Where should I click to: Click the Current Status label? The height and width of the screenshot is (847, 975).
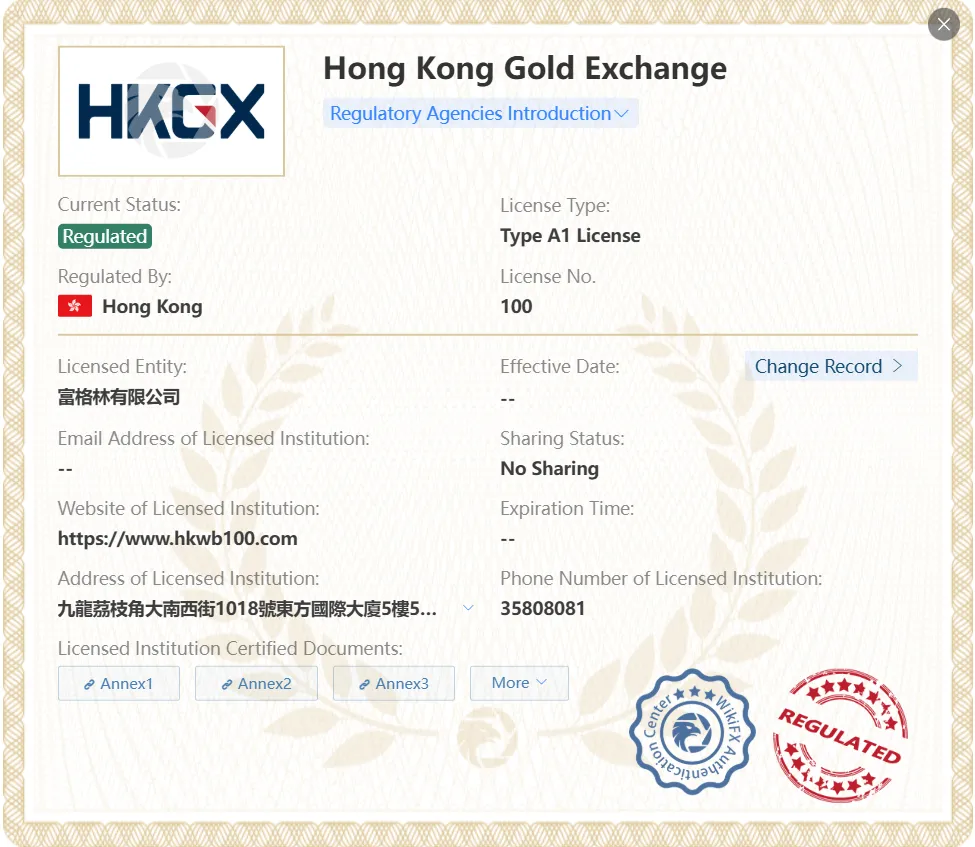point(119,205)
